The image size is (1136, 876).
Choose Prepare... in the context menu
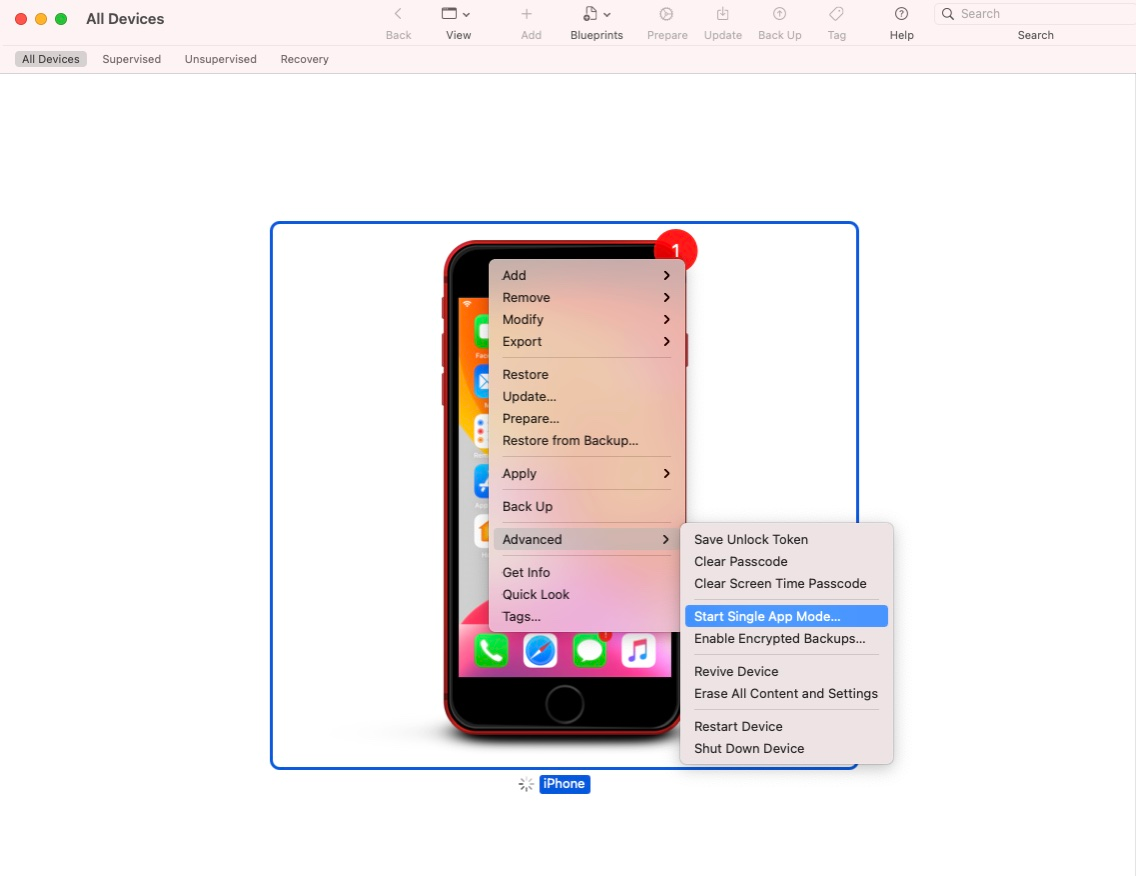click(587, 419)
